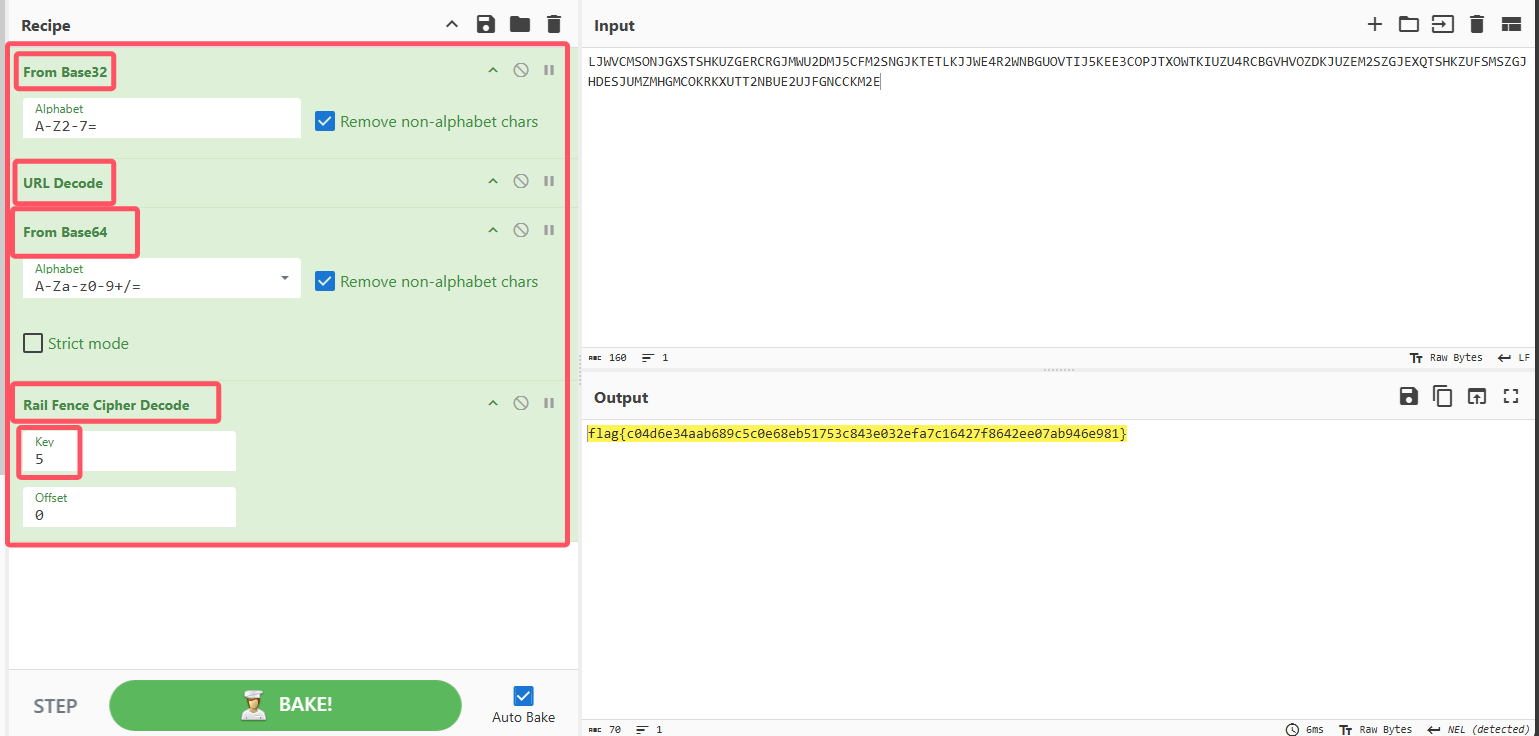Set breakpoint on From Base32 operation
Viewport: 1539px width, 736px height.
point(549,70)
